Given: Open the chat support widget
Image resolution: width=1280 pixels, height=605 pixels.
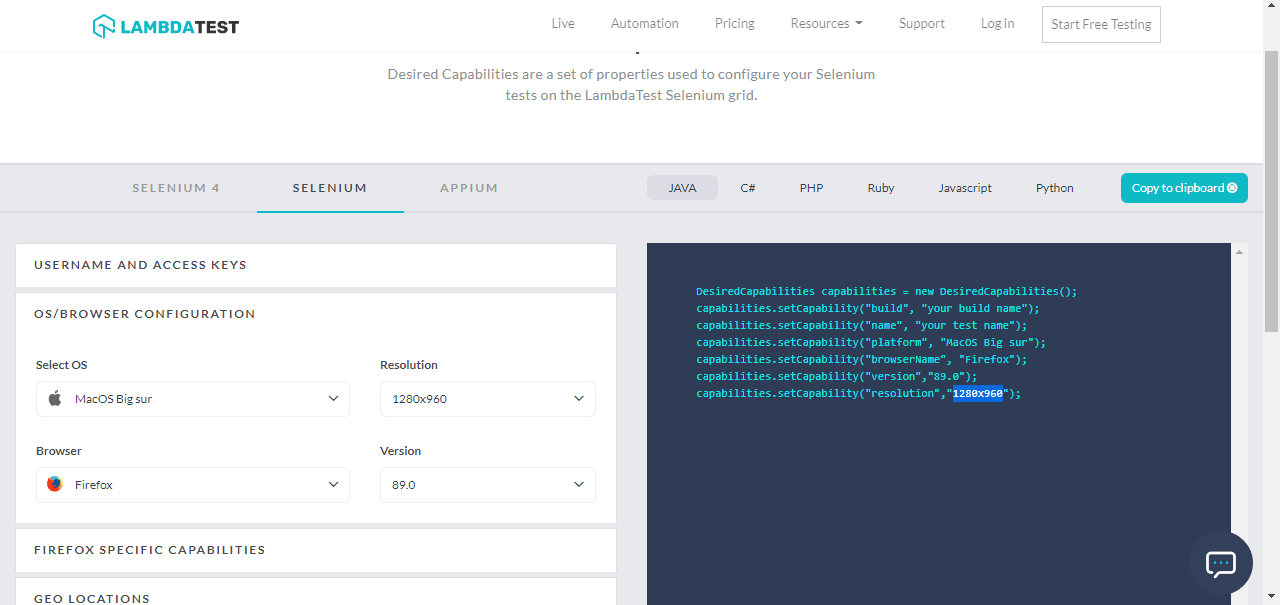Looking at the screenshot, I should point(1221,563).
